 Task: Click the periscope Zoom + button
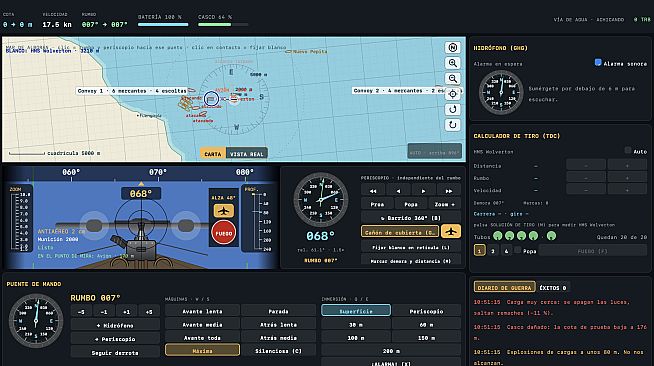click(445, 204)
